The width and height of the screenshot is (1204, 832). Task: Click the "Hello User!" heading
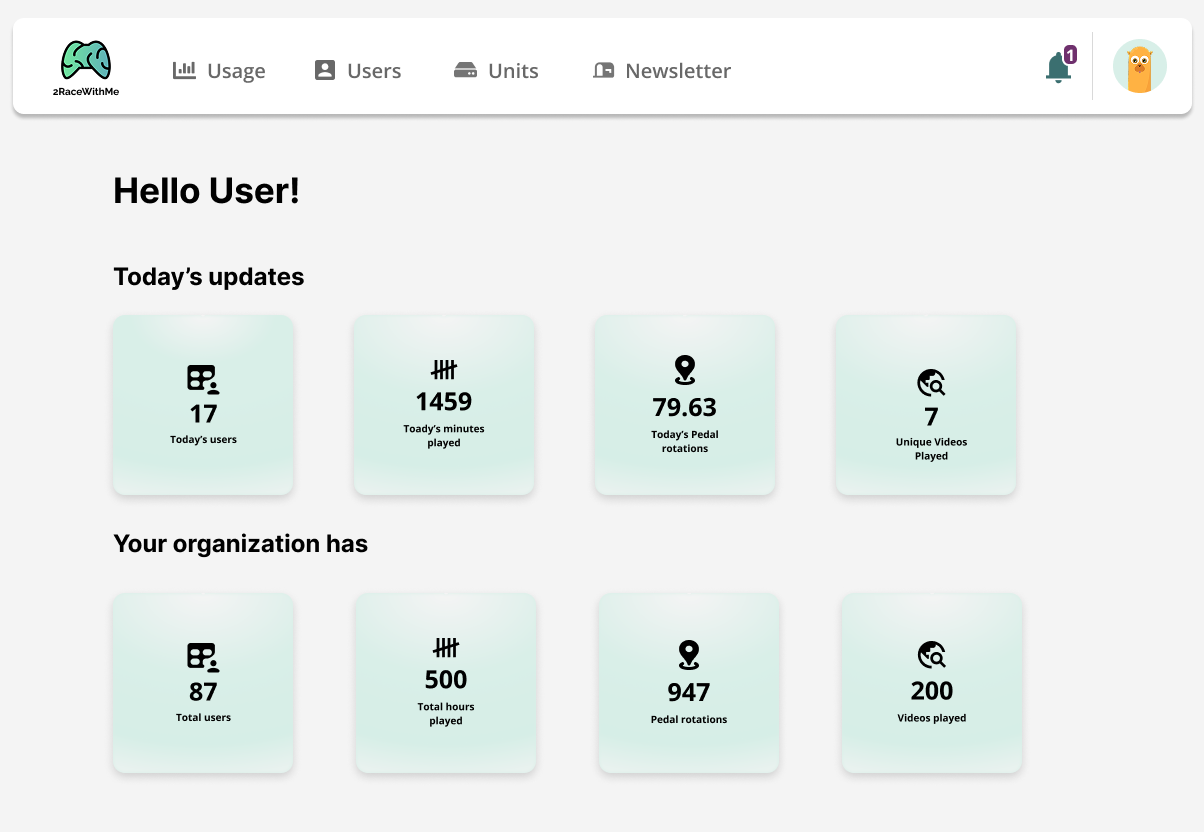[x=207, y=190]
